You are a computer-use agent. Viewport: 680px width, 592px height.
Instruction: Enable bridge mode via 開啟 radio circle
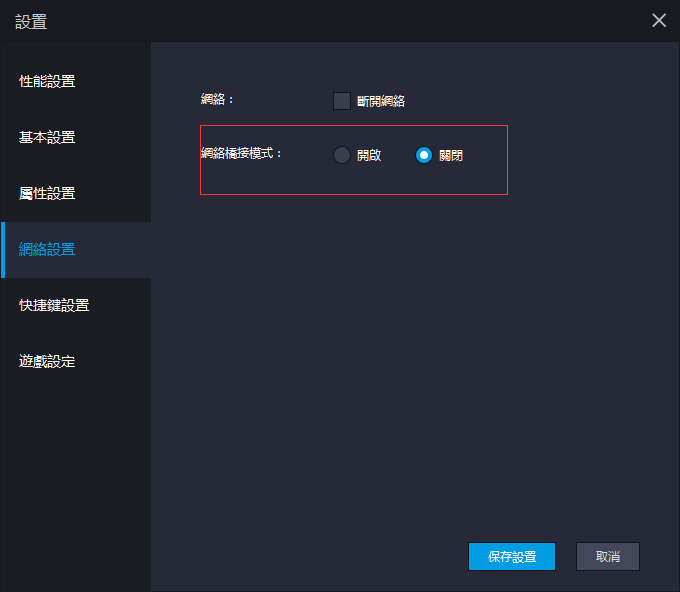(342, 155)
